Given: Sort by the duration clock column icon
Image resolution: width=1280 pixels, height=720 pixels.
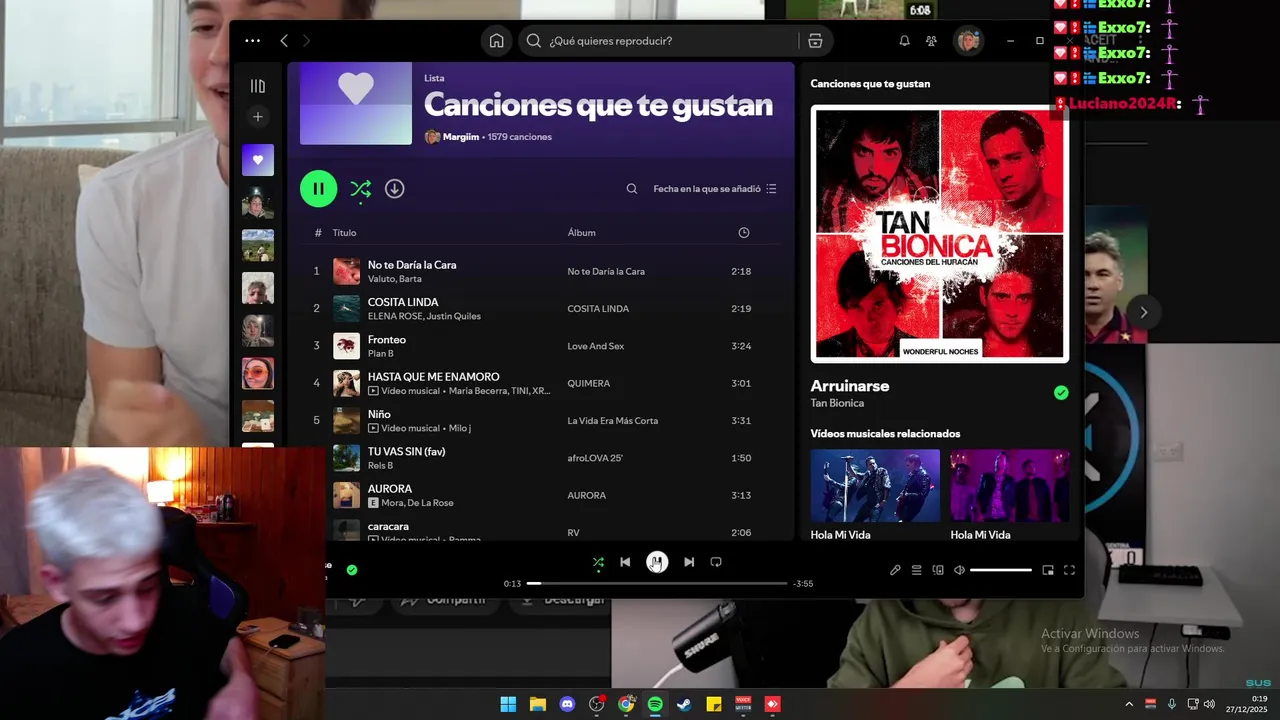Looking at the screenshot, I should [743, 233].
